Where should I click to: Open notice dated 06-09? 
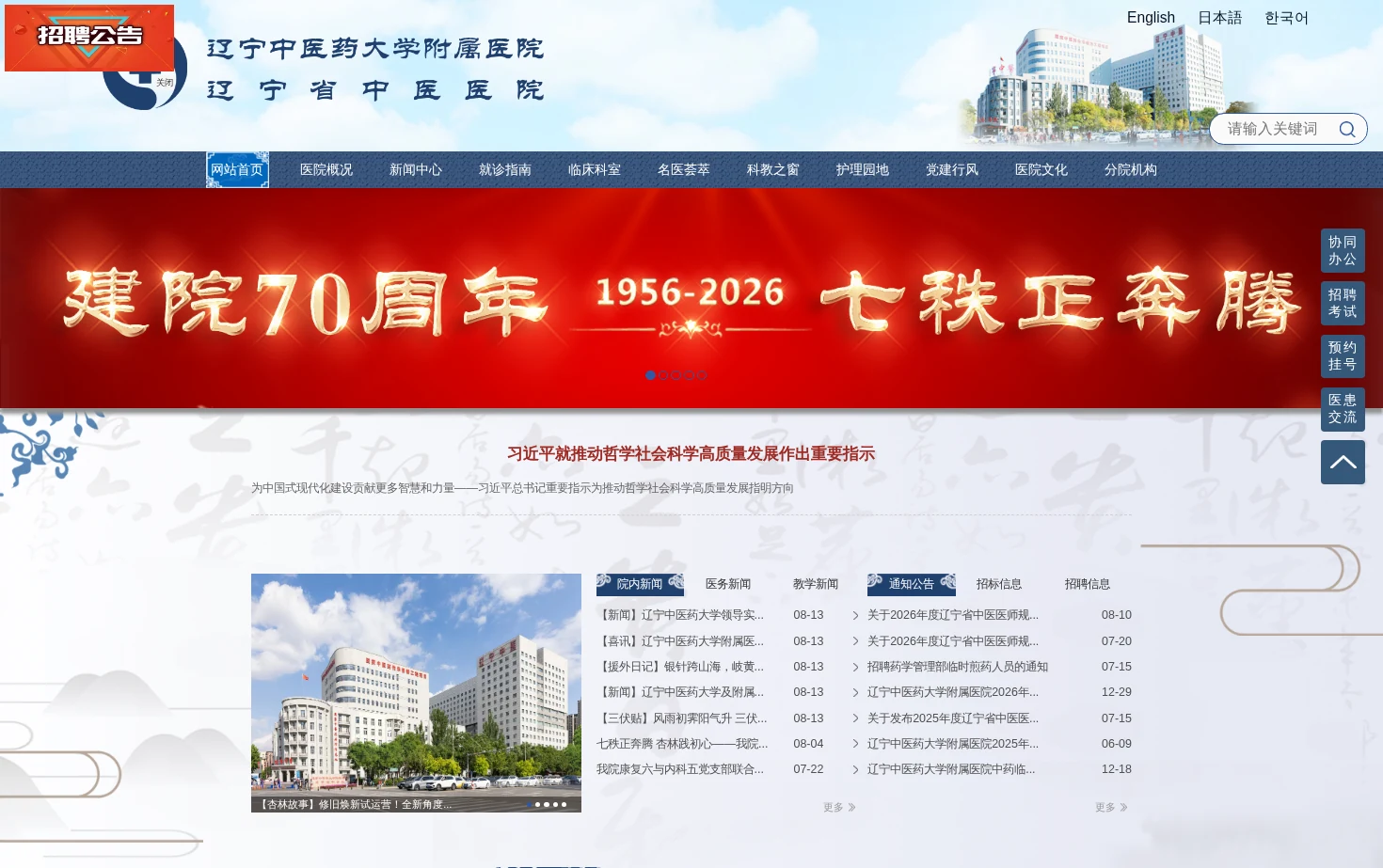tap(953, 744)
